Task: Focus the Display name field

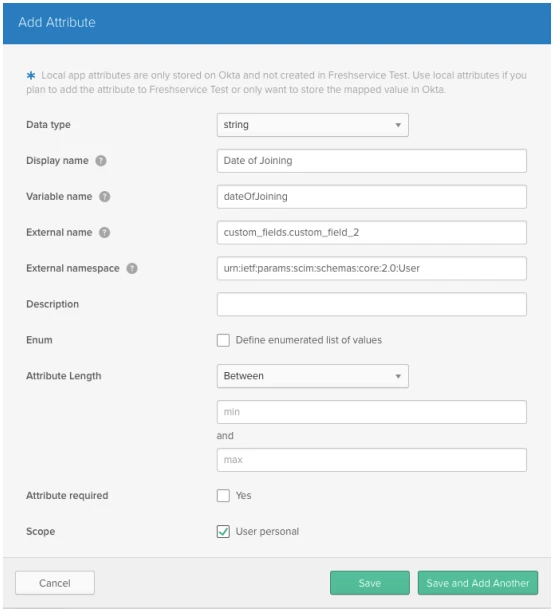Action: pyautogui.click(x=372, y=161)
